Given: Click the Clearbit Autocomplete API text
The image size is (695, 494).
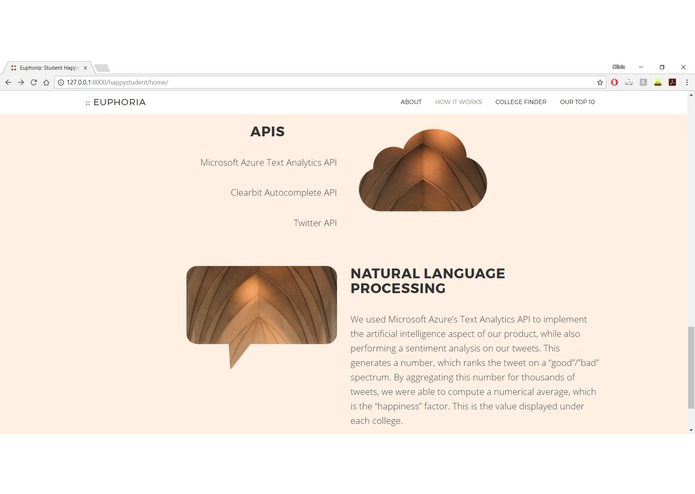Looking at the screenshot, I should (x=283, y=193).
